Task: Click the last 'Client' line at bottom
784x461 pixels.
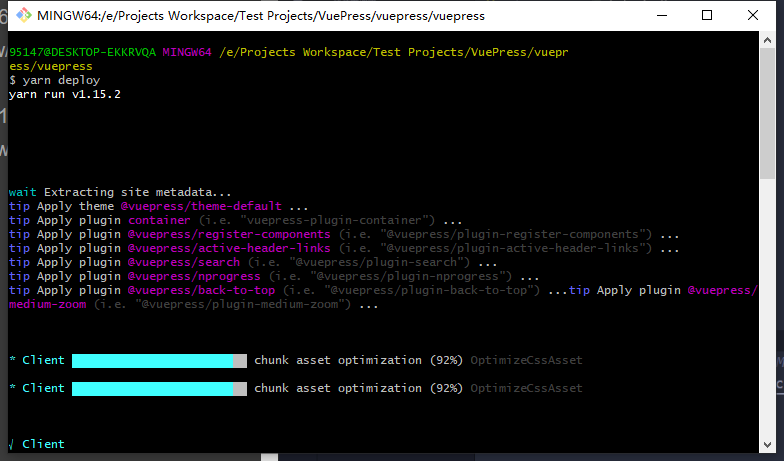Action: (37, 444)
